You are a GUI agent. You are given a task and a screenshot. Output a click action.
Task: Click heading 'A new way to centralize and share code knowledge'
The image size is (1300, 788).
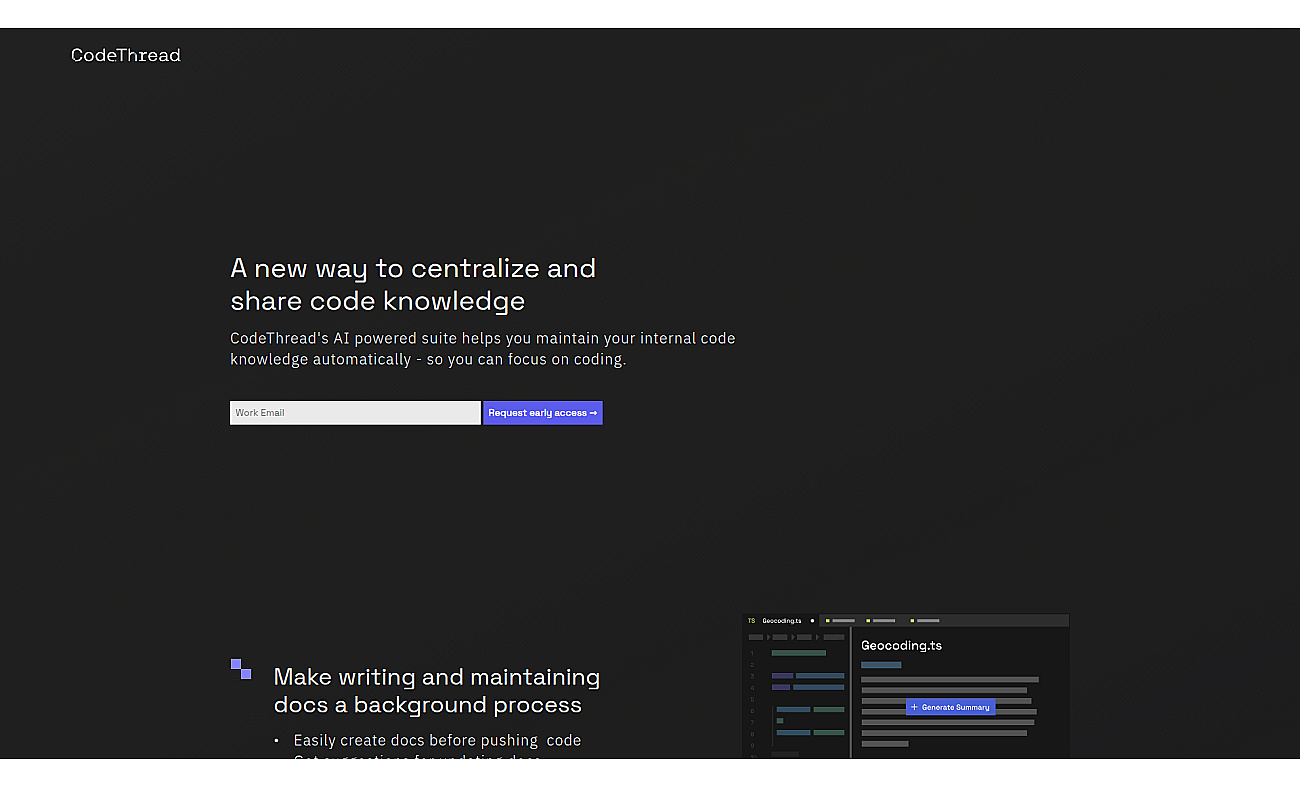pos(413,284)
